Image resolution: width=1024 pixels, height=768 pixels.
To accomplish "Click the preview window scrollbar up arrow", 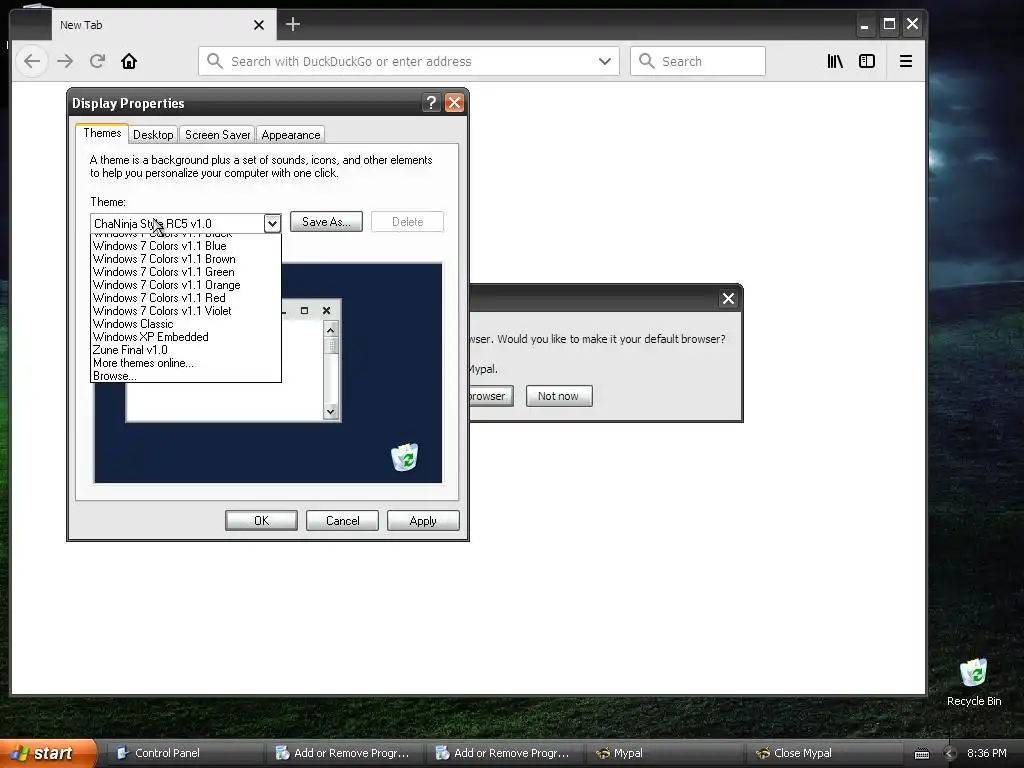I will tap(330, 330).
